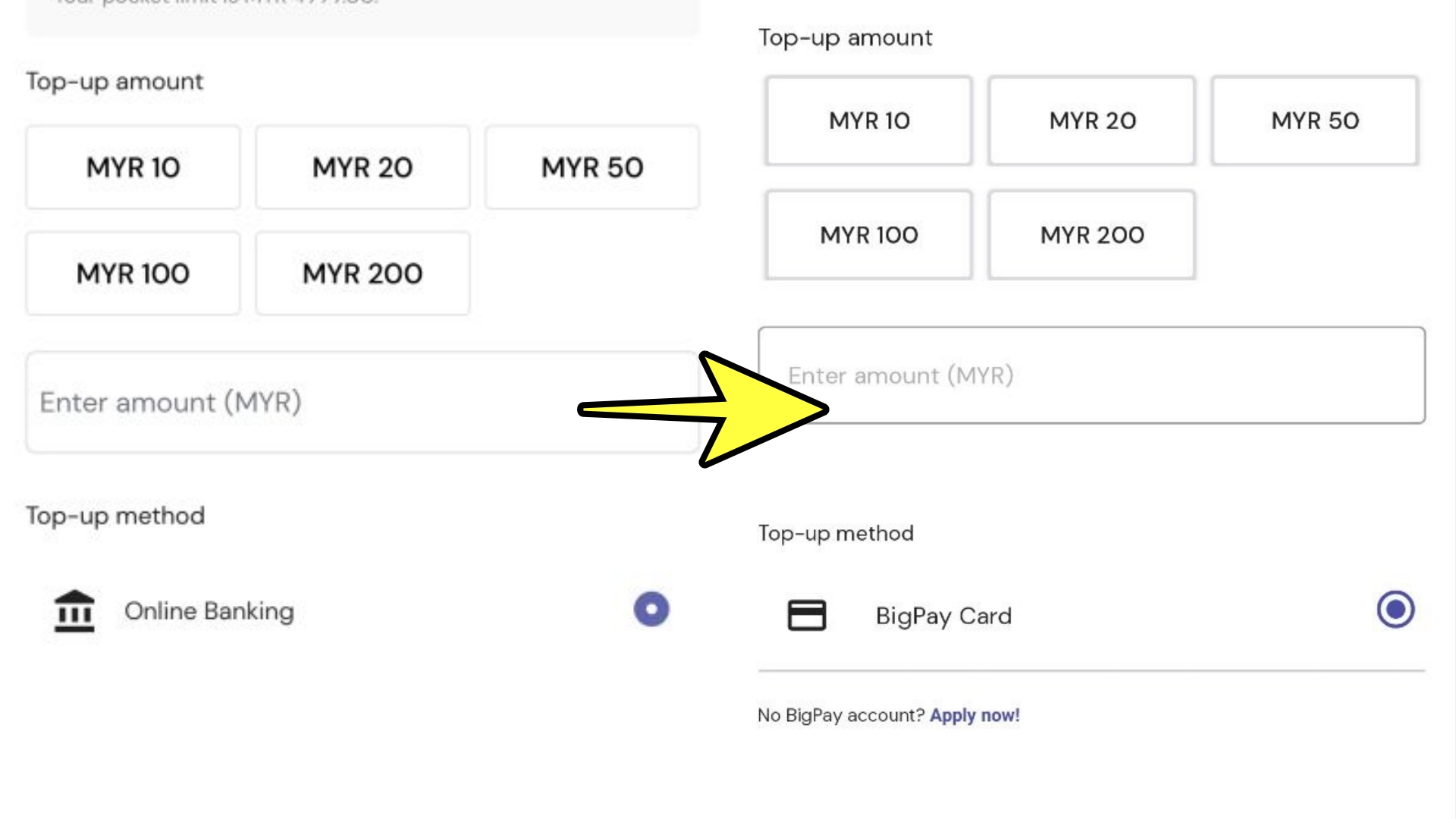The height and width of the screenshot is (819, 1456).
Task: Select the BigPay Card payment method
Action: (944, 615)
